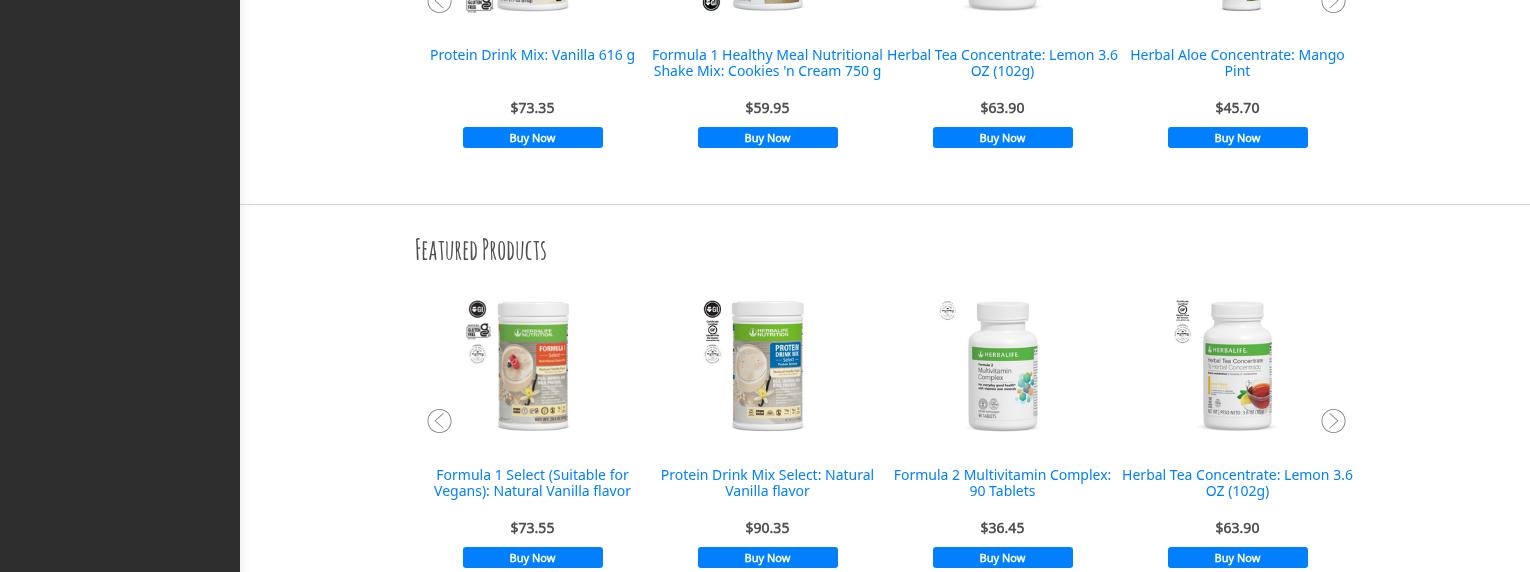The height and width of the screenshot is (572, 1530).
Task: Click the Featured Products next arrow
Action: pos(1333,421)
